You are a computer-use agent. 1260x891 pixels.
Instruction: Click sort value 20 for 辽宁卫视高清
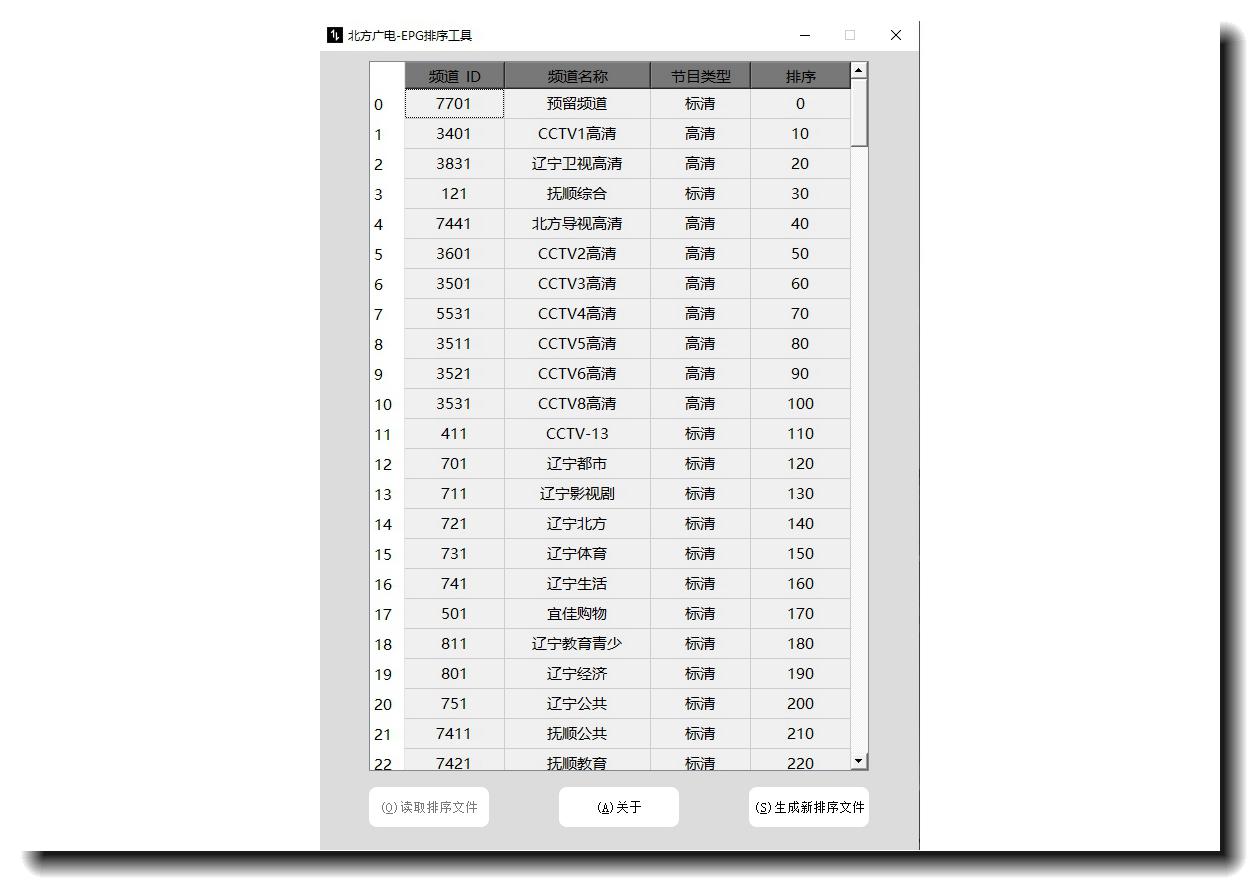[800, 164]
